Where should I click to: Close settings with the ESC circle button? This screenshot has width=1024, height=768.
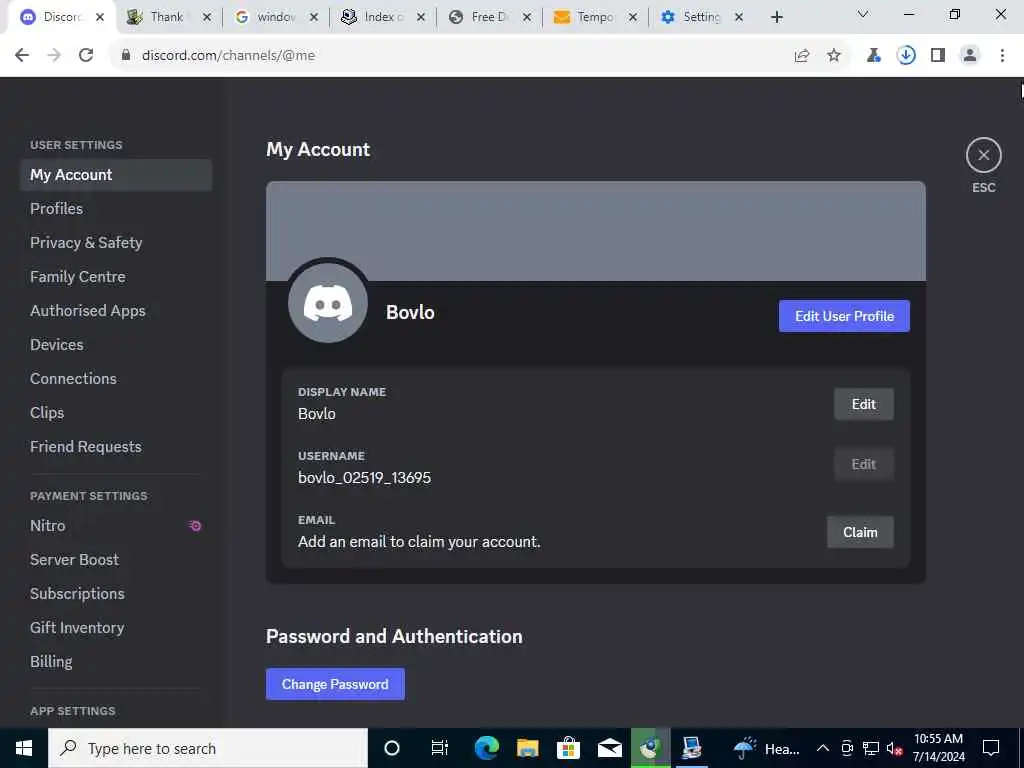point(983,155)
